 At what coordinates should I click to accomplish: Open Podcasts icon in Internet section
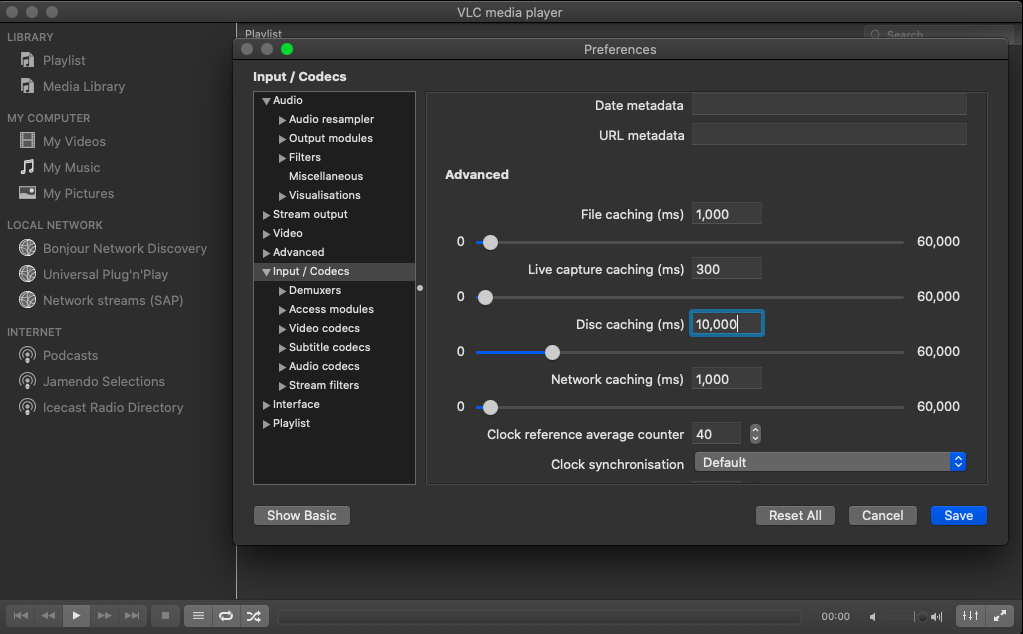pyautogui.click(x=27, y=355)
